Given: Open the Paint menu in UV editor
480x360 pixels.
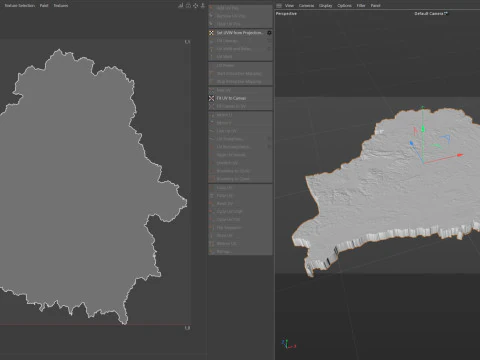Looking at the screenshot, I should pos(44,5).
